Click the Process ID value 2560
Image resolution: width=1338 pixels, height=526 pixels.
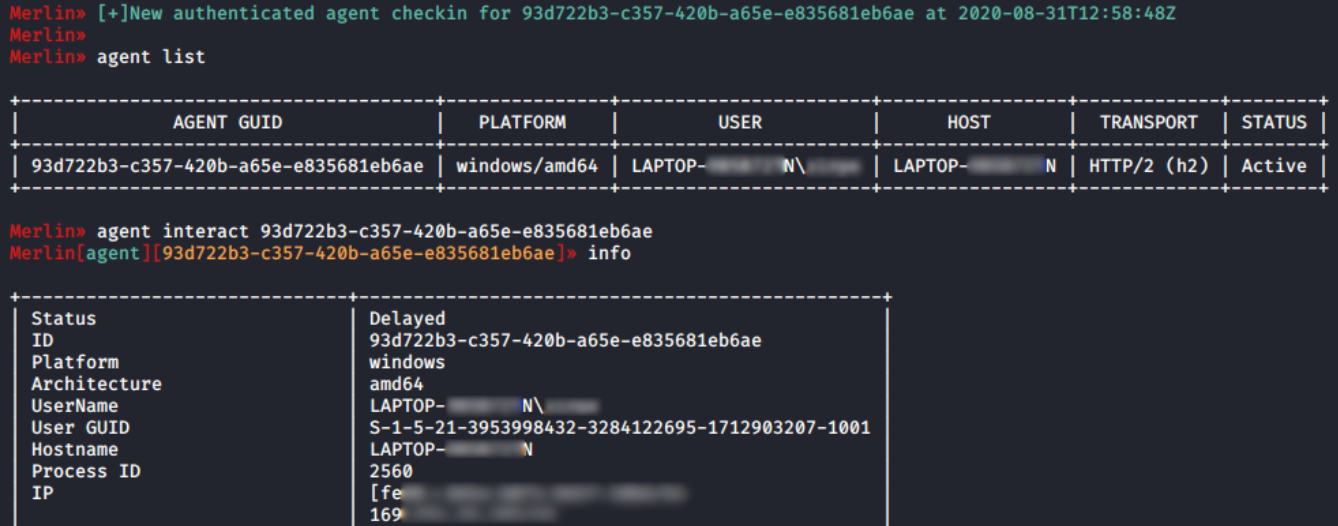pyautogui.click(x=390, y=471)
